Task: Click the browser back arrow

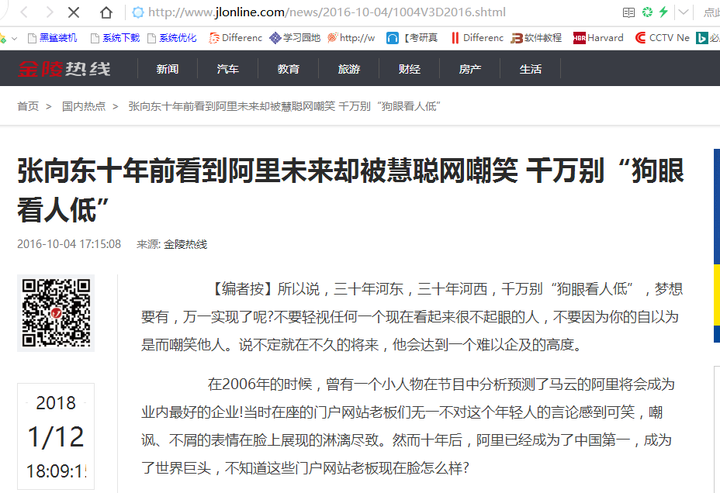Action: (22, 12)
